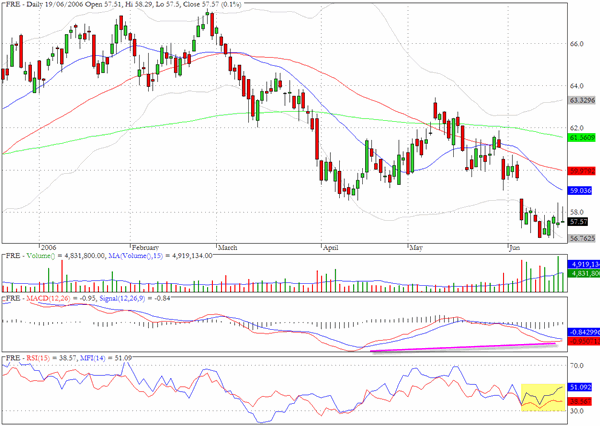Select the blue -0.842996 signal value tag
Viewport: 600px width, 426px height.
(584, 332)
